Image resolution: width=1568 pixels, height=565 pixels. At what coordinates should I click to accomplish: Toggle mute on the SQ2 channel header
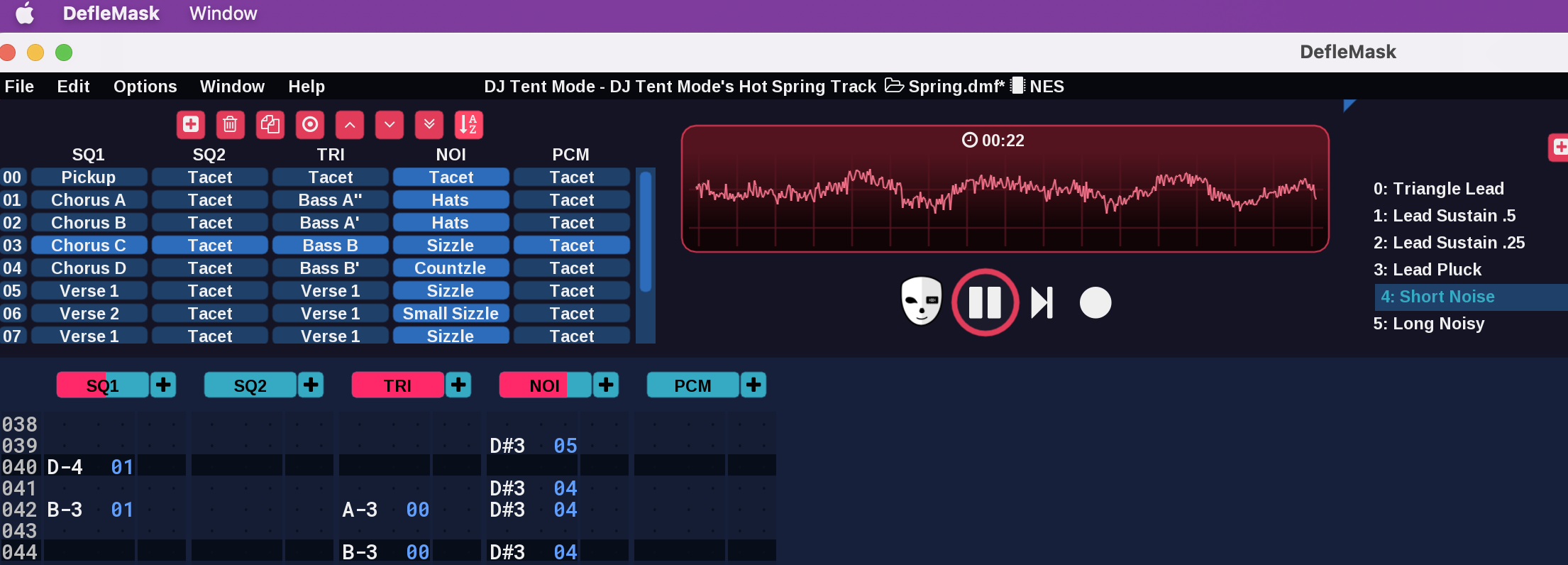pyautogui.click(x=250, y=385)
